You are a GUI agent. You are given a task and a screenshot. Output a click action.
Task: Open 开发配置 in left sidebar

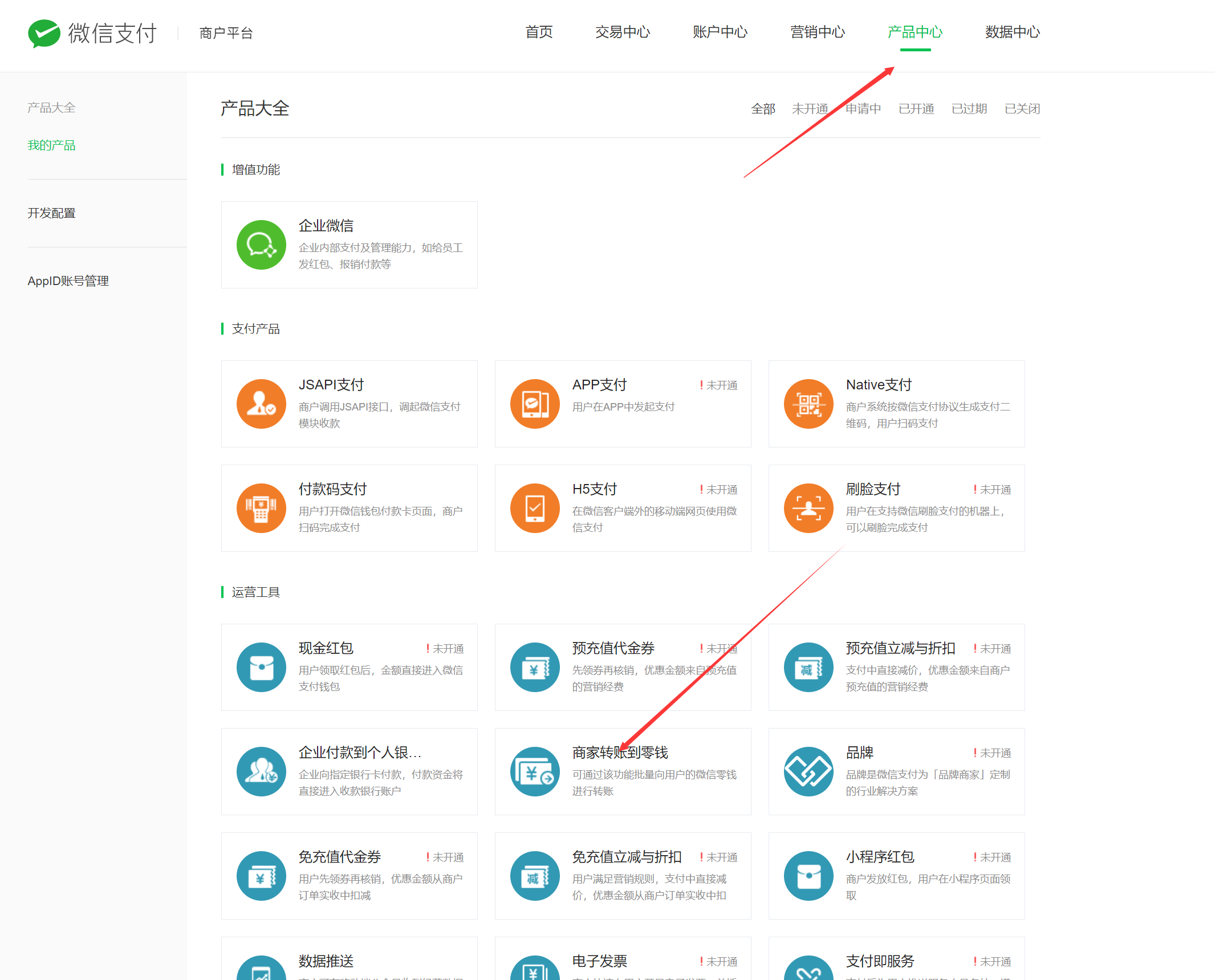pos(52,213)
